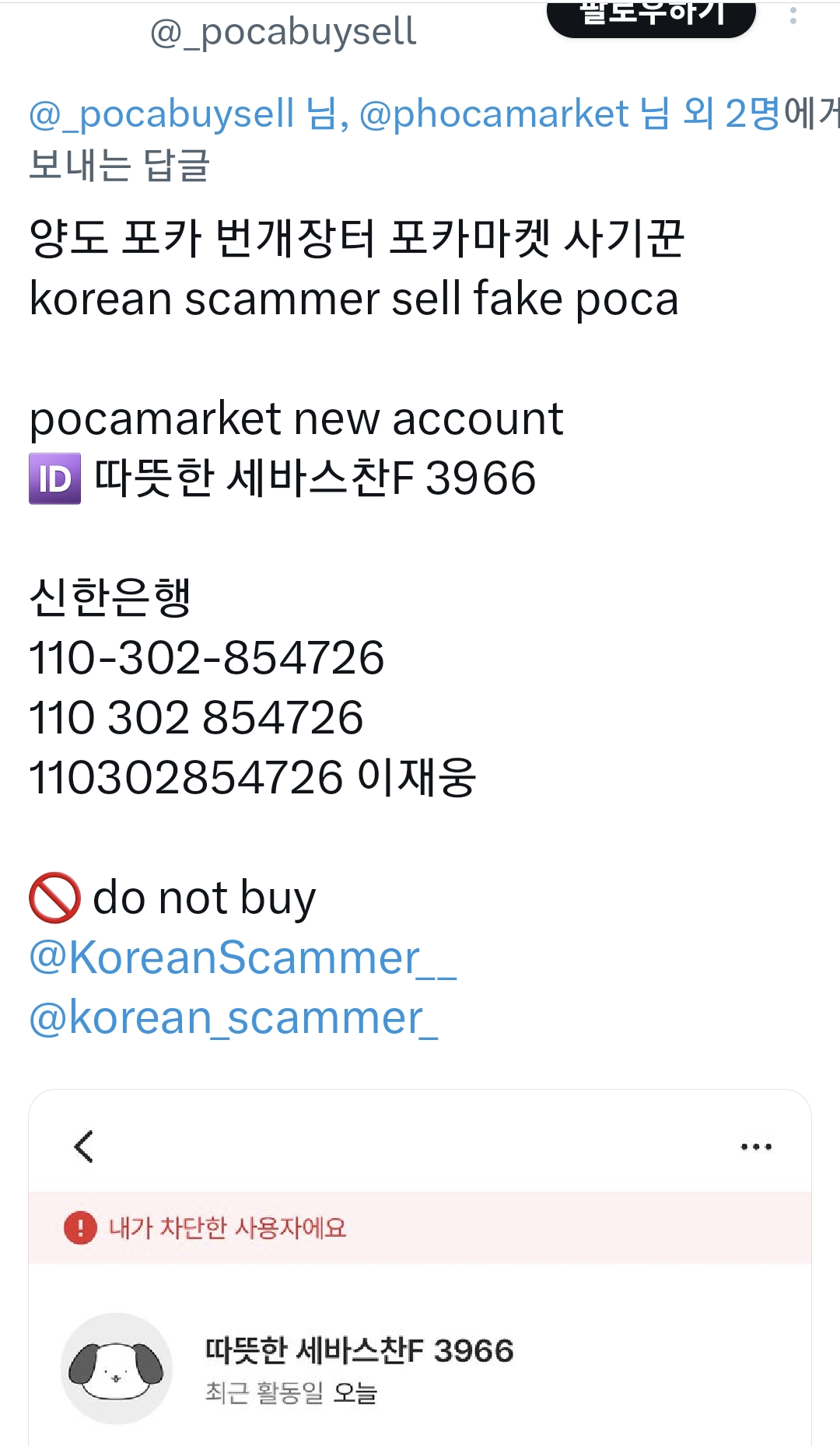
Task: Tap the red prohibited sign emoji
Action: 54,898
